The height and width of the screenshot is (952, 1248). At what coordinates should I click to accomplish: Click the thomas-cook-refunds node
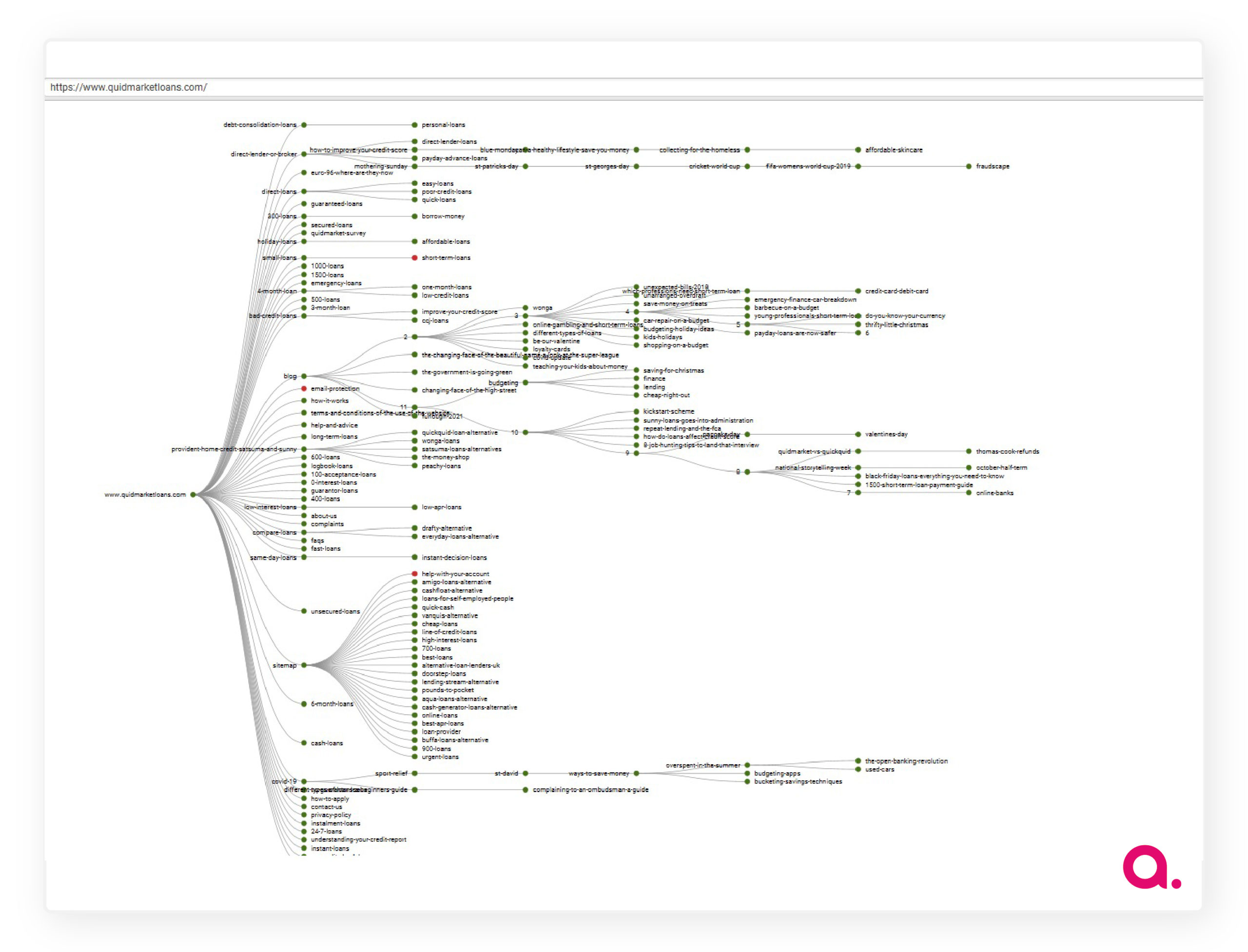[969, 452]
